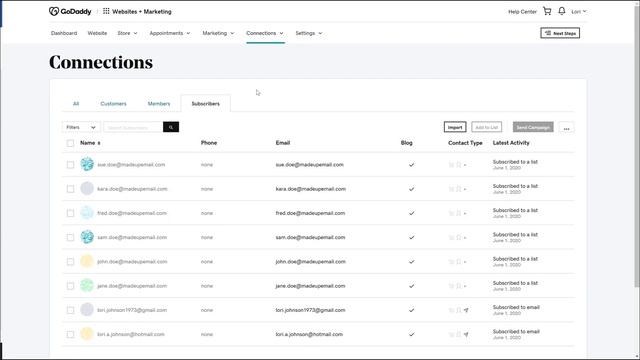Click the GoDaddy logo
This screenshot has width=640, height=360.
click(x=70, y=11)
